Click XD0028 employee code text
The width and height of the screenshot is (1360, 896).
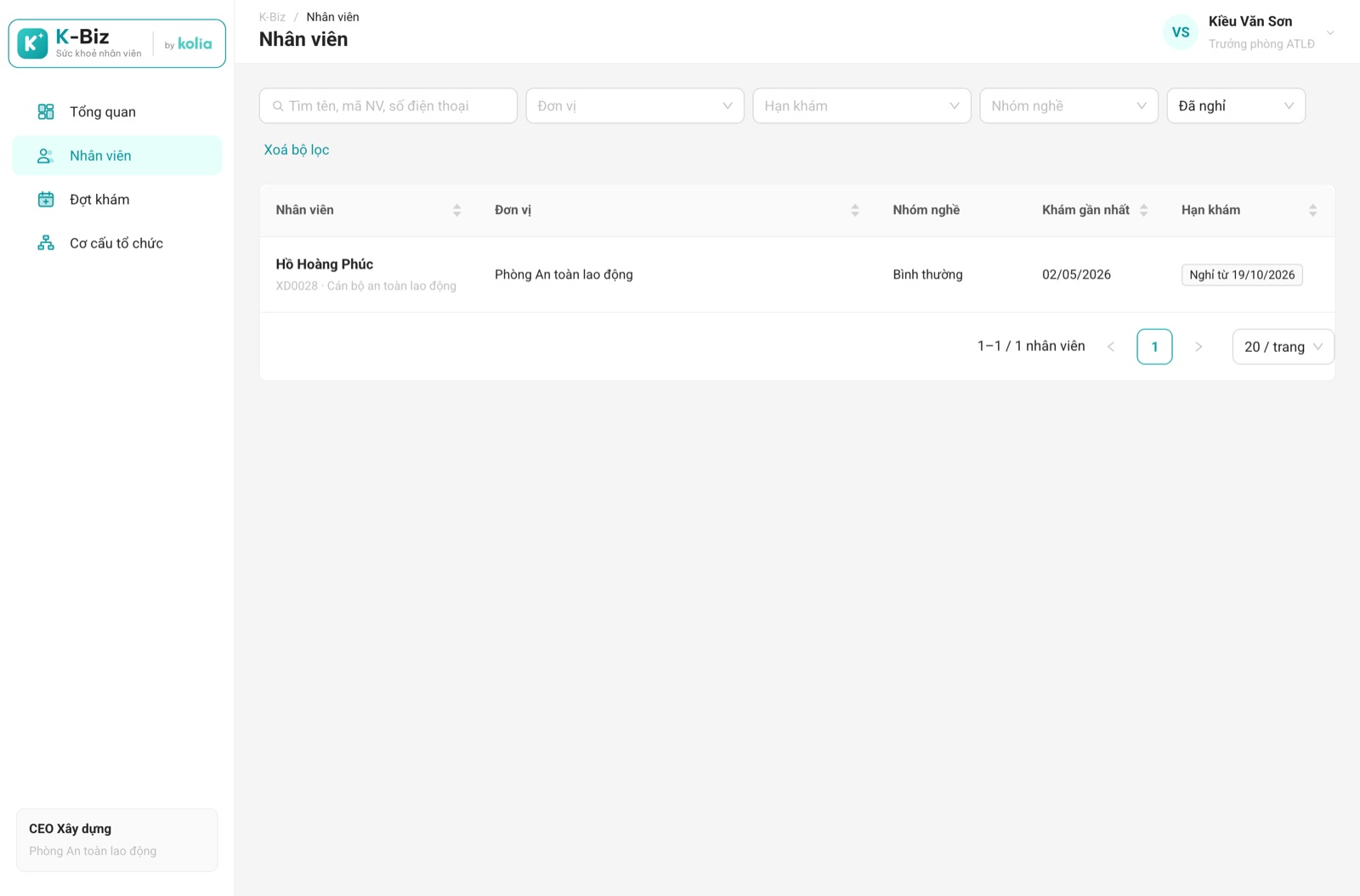coord(297,286)
